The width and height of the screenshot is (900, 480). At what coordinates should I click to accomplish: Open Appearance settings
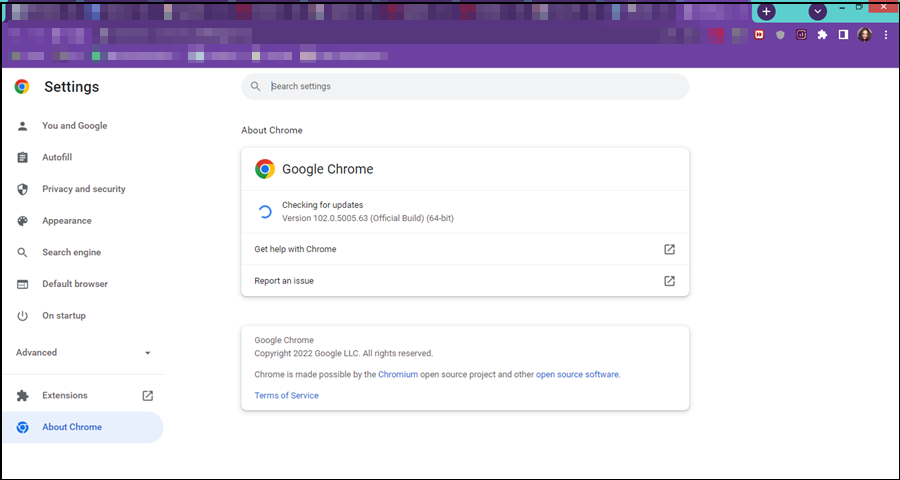coord(67,220)
